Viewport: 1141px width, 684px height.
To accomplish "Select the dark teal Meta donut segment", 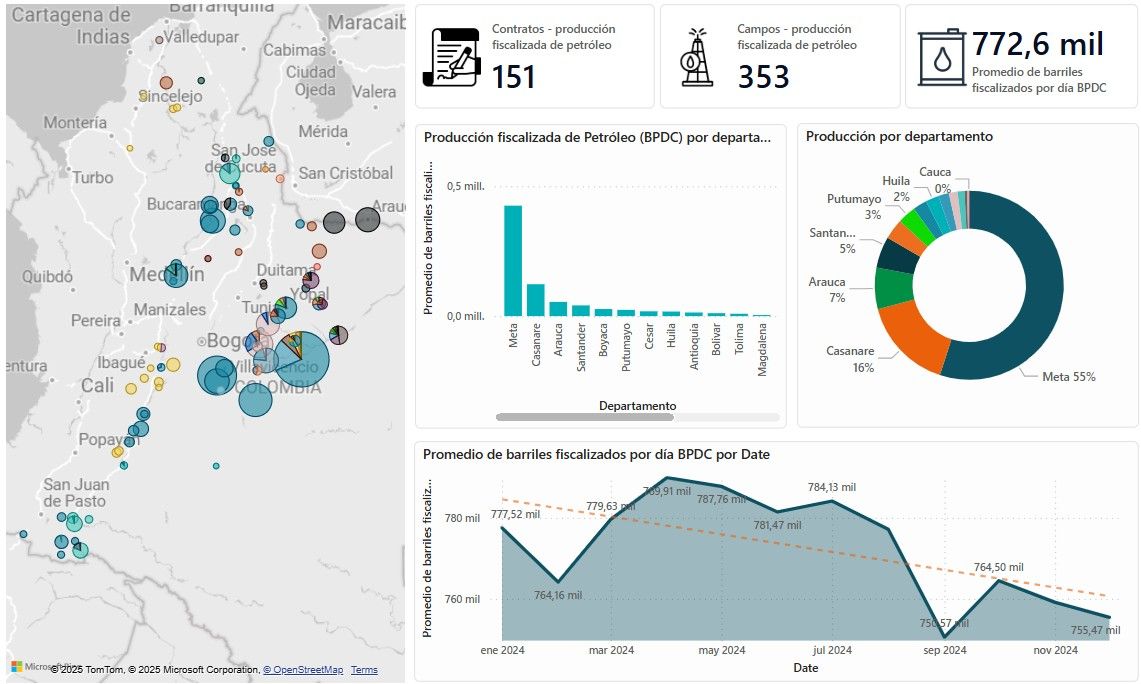I will click(x=1010, y=300).
